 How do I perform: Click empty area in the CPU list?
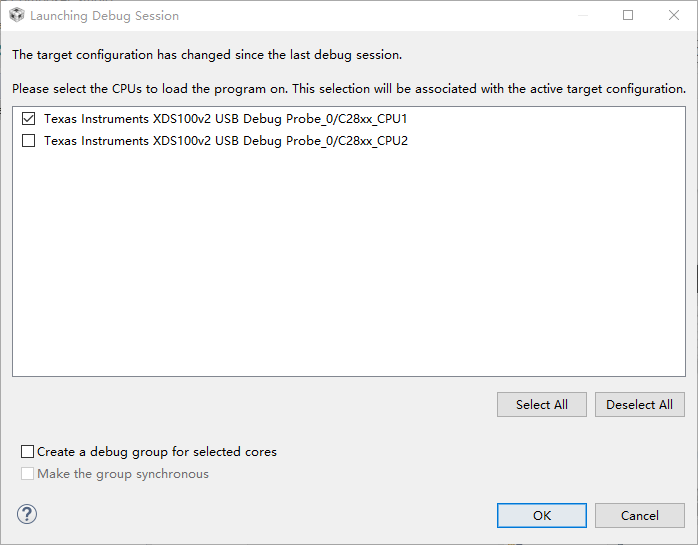point(348,270)
